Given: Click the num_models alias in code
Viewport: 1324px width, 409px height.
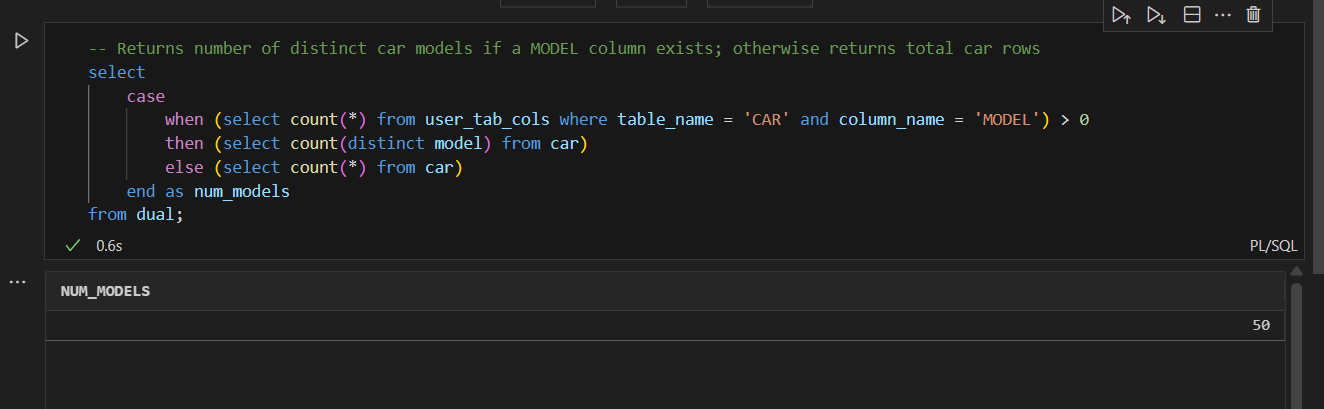Looking at the screenshot, I should [x=241, y=191].
